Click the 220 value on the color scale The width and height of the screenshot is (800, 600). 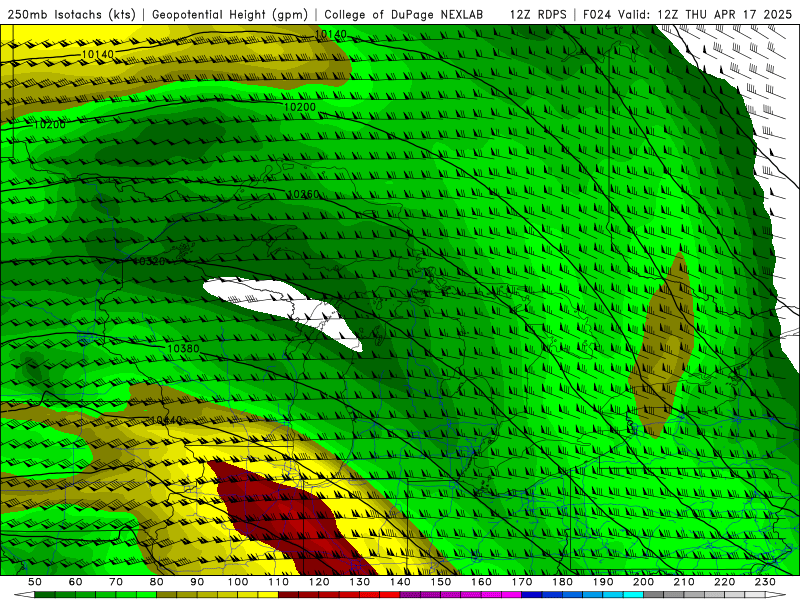pyautogui.click(x=724, y=582)
